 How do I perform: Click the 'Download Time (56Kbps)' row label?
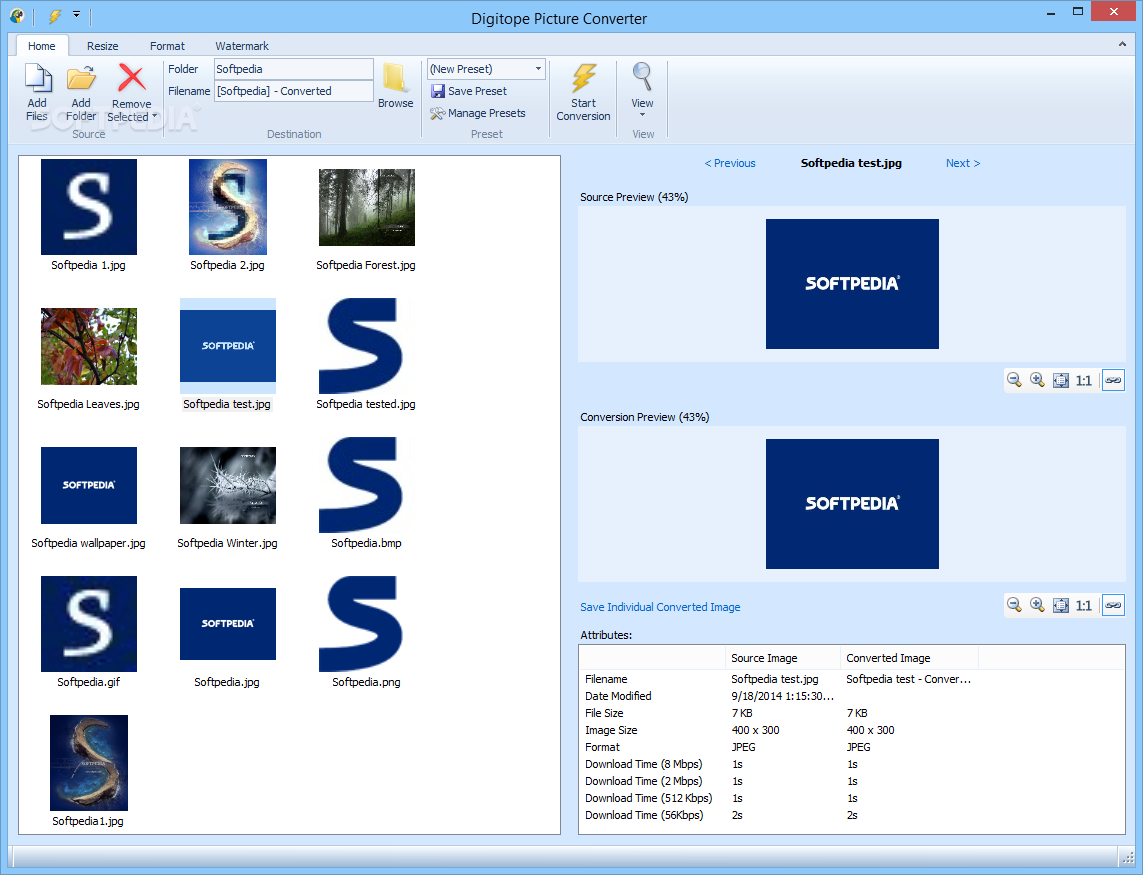point(644,815)
